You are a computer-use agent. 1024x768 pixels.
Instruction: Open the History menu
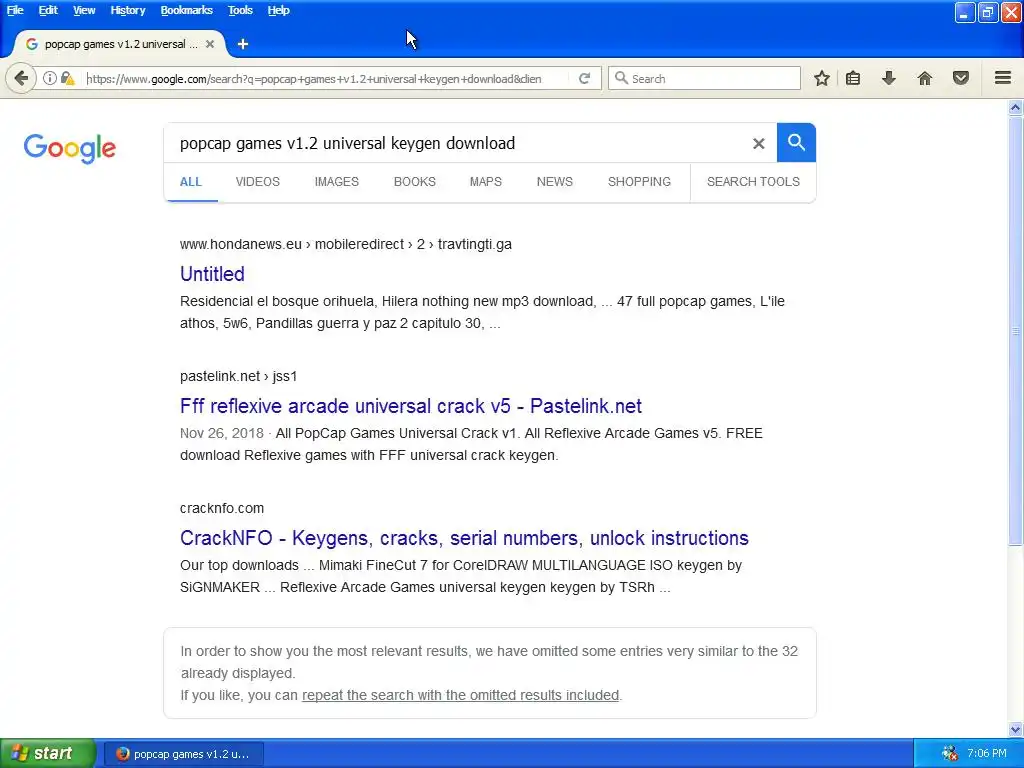pyautogui.click(x=127, y=10)
